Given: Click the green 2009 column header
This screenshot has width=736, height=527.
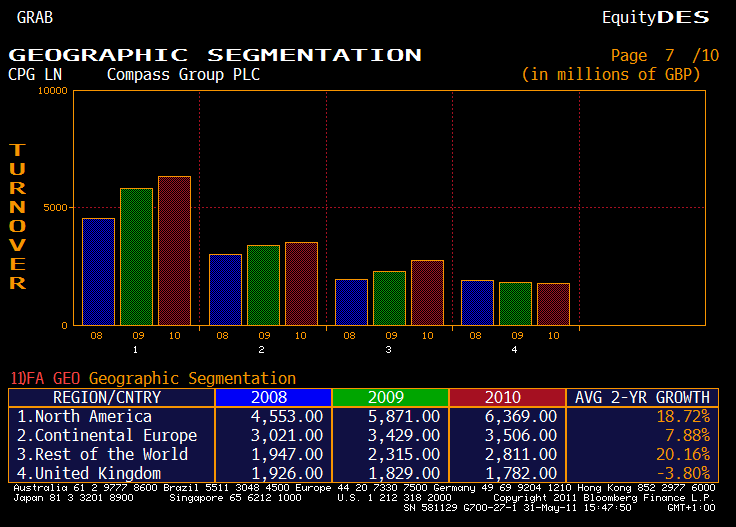Looking at the screenshot, I should 389,398.
